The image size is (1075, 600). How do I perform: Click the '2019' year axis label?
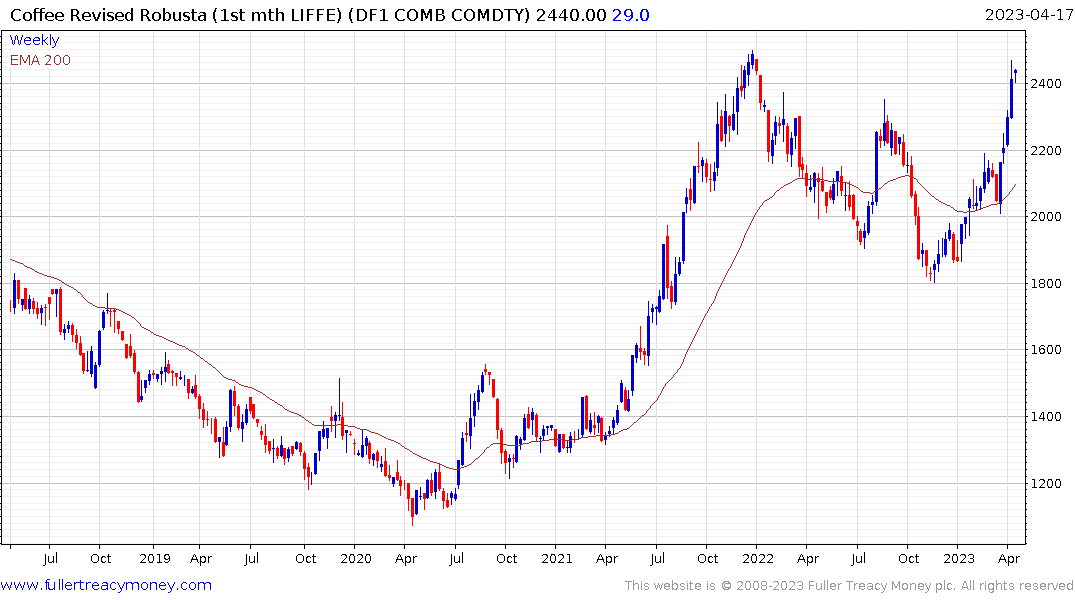(x=155, y=558)
